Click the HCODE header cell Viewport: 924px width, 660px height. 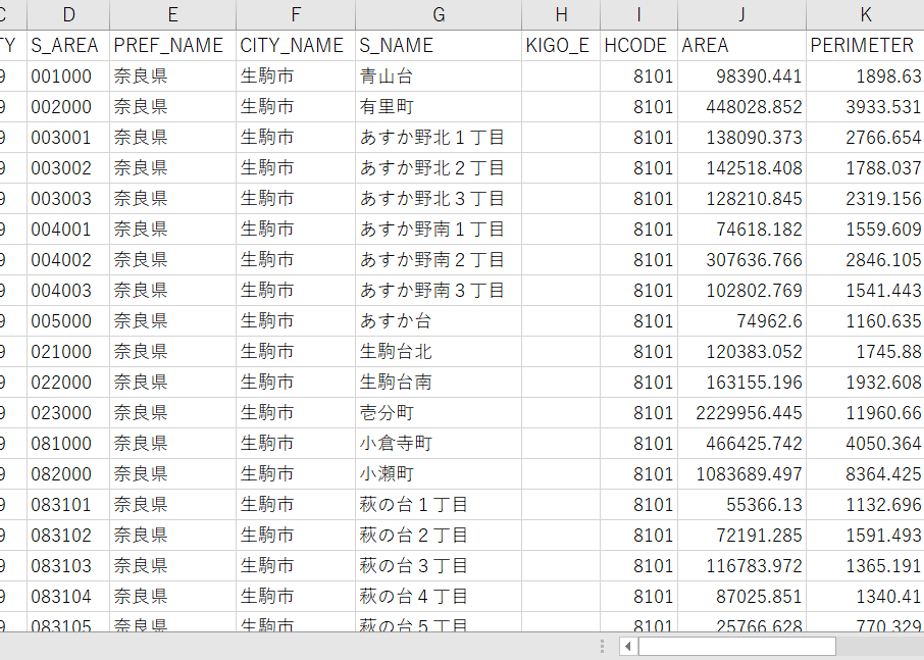pos(639,45)
